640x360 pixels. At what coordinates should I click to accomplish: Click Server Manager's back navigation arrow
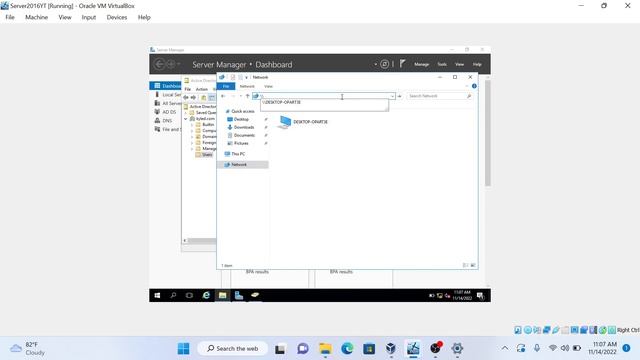160,64
